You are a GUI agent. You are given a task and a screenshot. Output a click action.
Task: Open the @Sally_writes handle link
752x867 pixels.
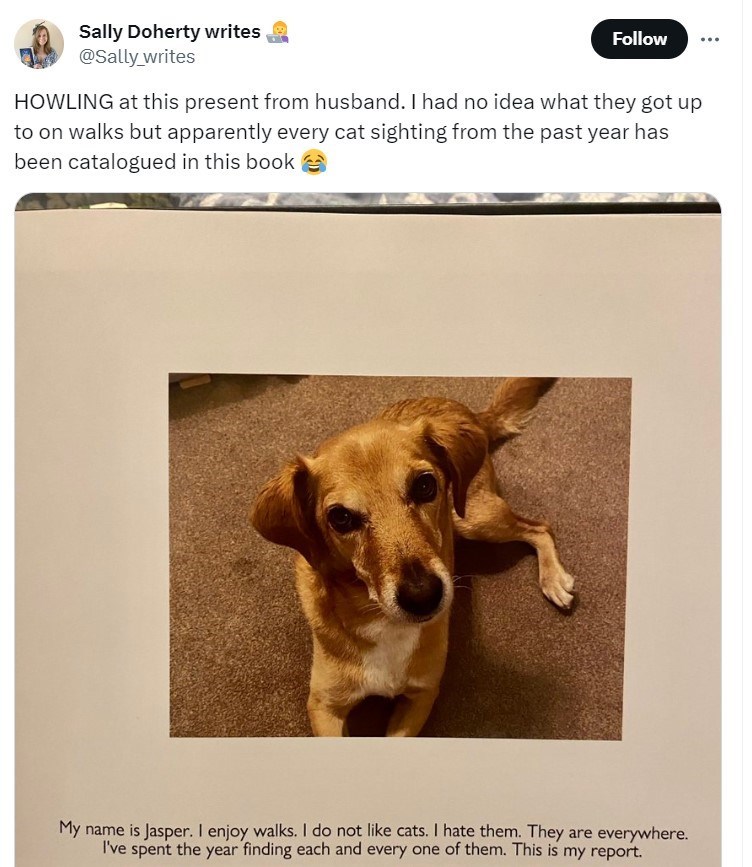(x=137, y=56)
